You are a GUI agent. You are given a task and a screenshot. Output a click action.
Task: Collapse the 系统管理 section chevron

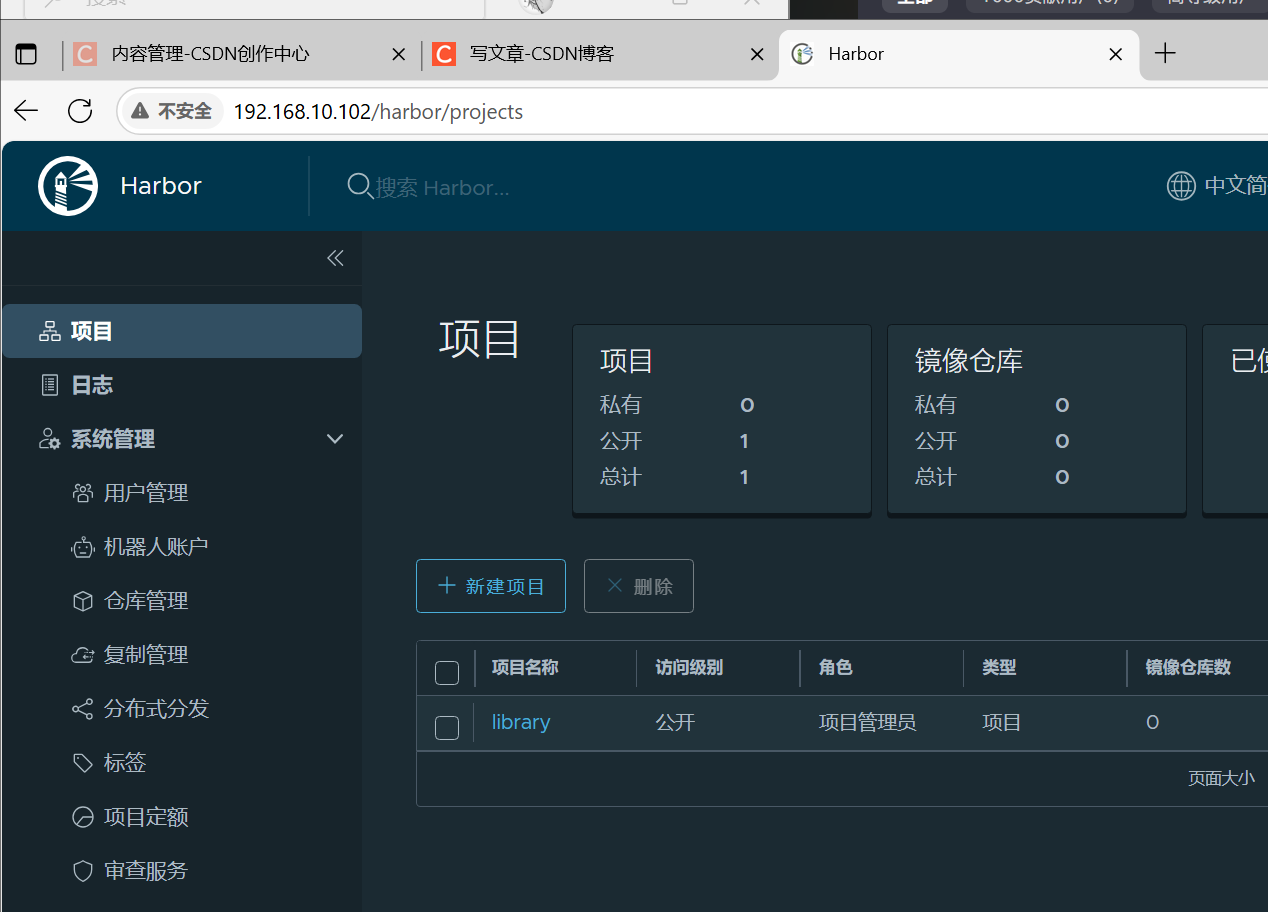pyautogui.click(x=335, y=439)
